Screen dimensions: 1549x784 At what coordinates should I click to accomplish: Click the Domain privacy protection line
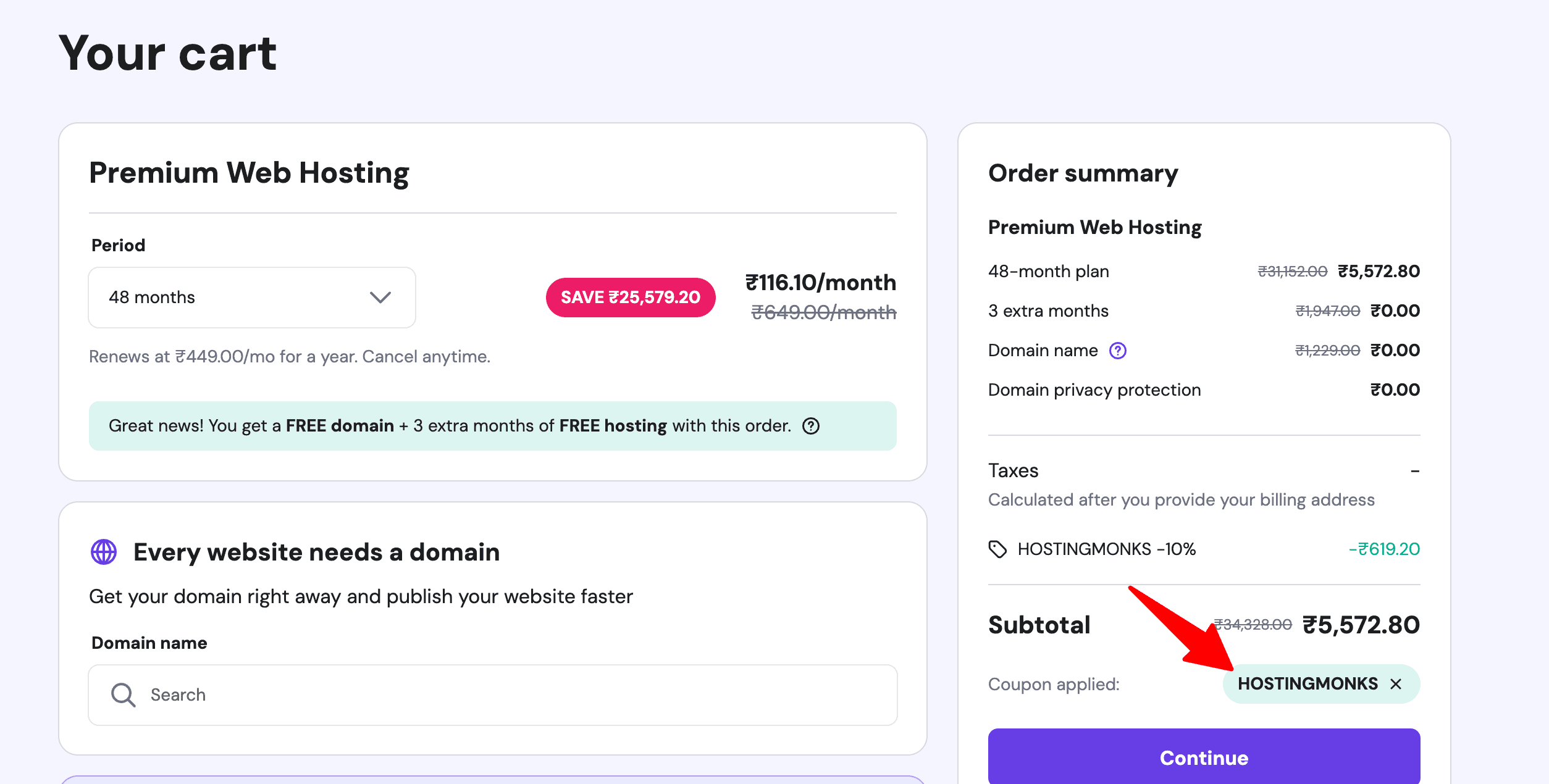tap(1094, 390)
